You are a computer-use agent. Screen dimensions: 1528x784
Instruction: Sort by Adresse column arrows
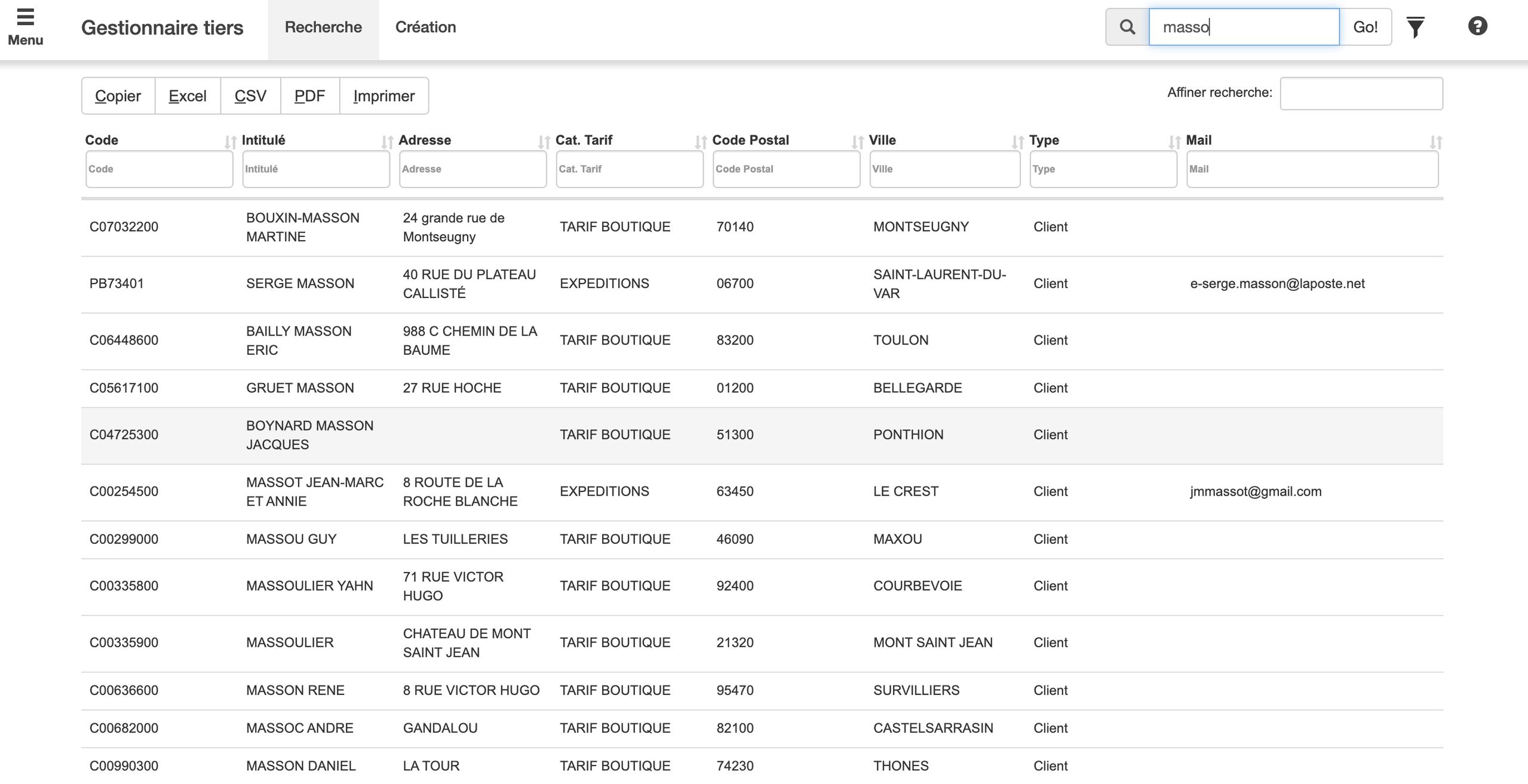544,142
